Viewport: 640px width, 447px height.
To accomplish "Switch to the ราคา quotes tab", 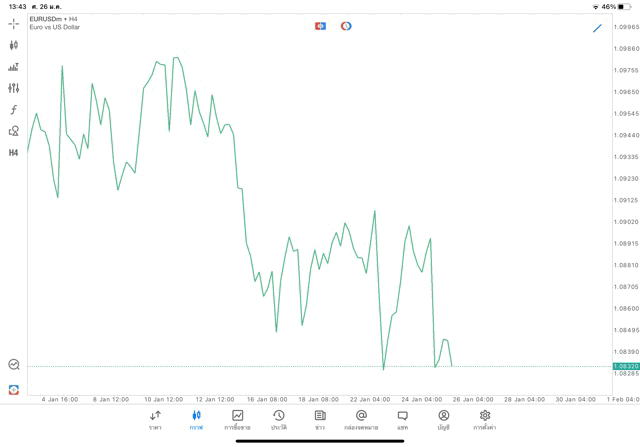I will point(155,420).
